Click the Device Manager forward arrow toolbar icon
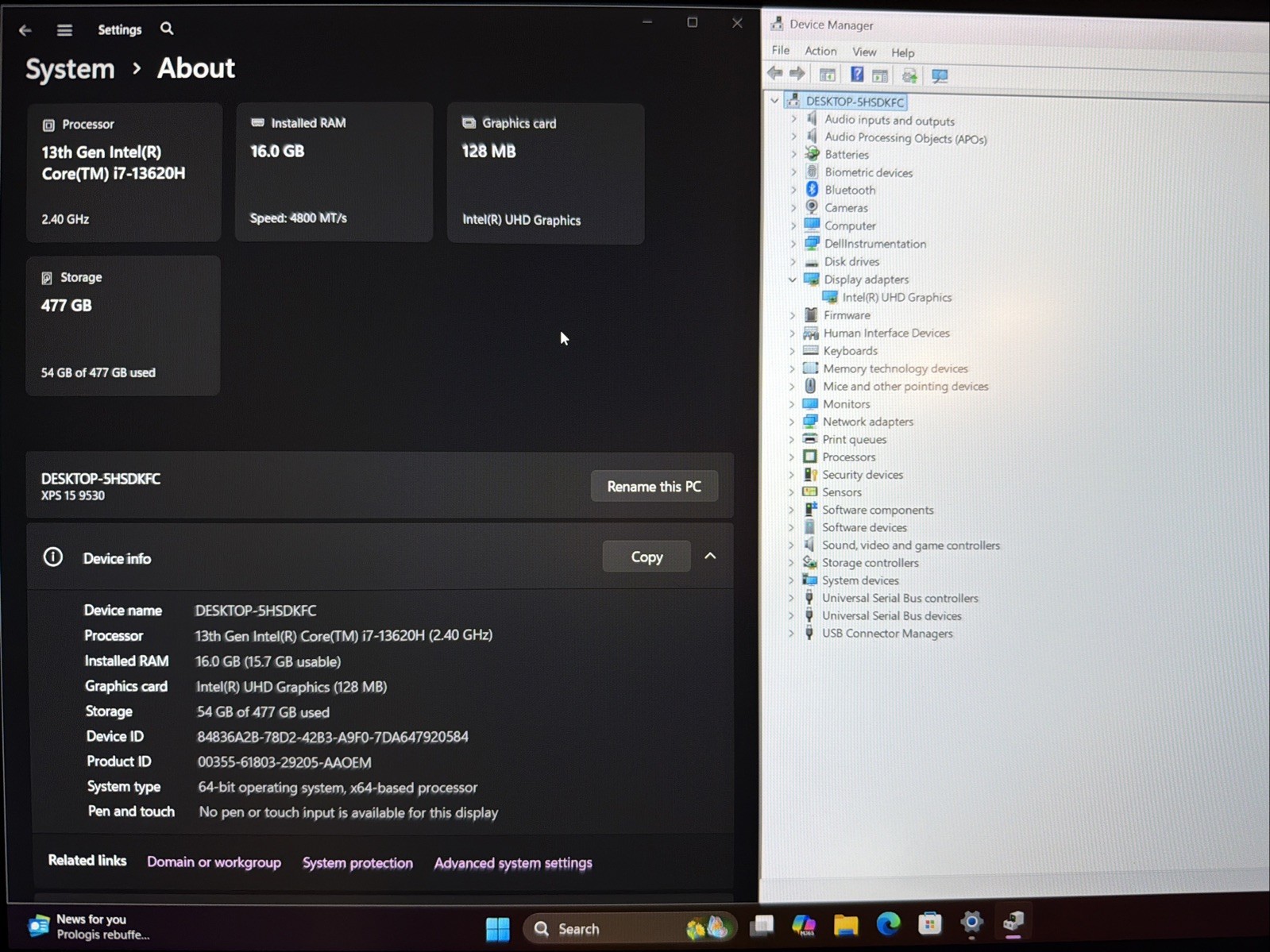The width and height of the screenshot is (1270, 952). tap(797, 75)
